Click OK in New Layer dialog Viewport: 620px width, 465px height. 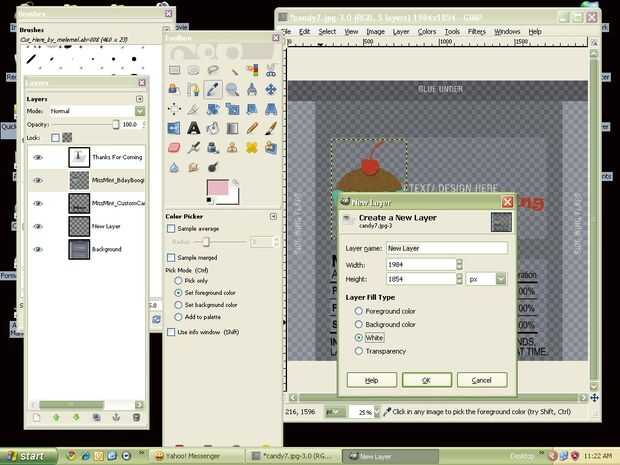coord(427,380)
